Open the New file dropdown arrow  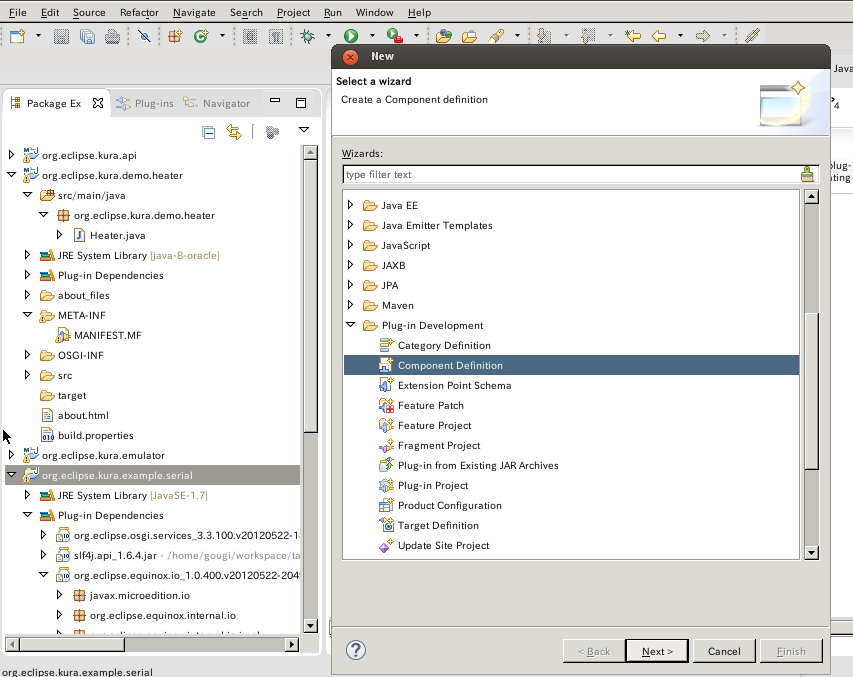[38, 36]
